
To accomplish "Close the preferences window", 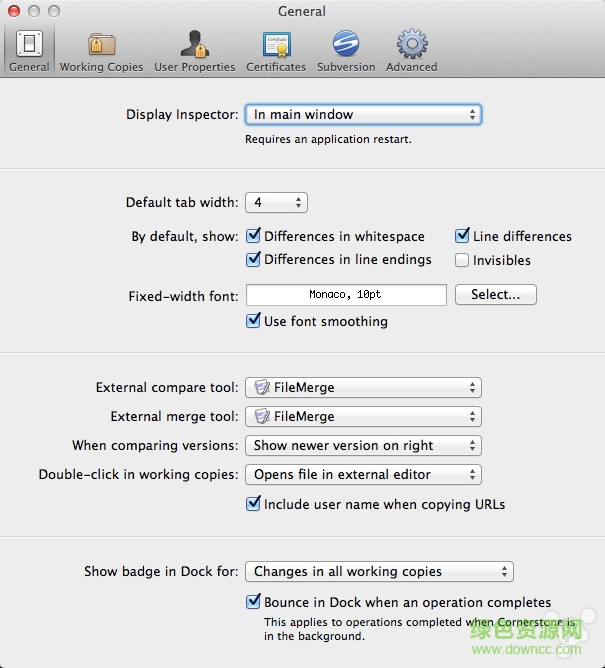I will pos(14,11).
